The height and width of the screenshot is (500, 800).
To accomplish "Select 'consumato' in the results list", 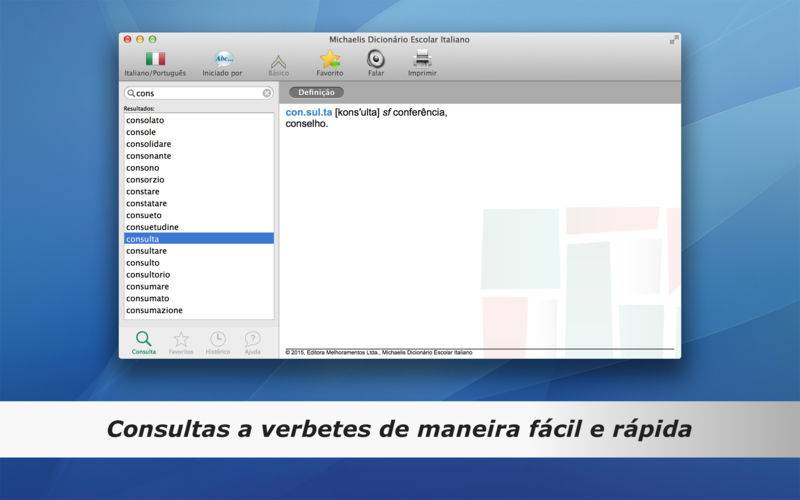I will [x=199, y=298].
